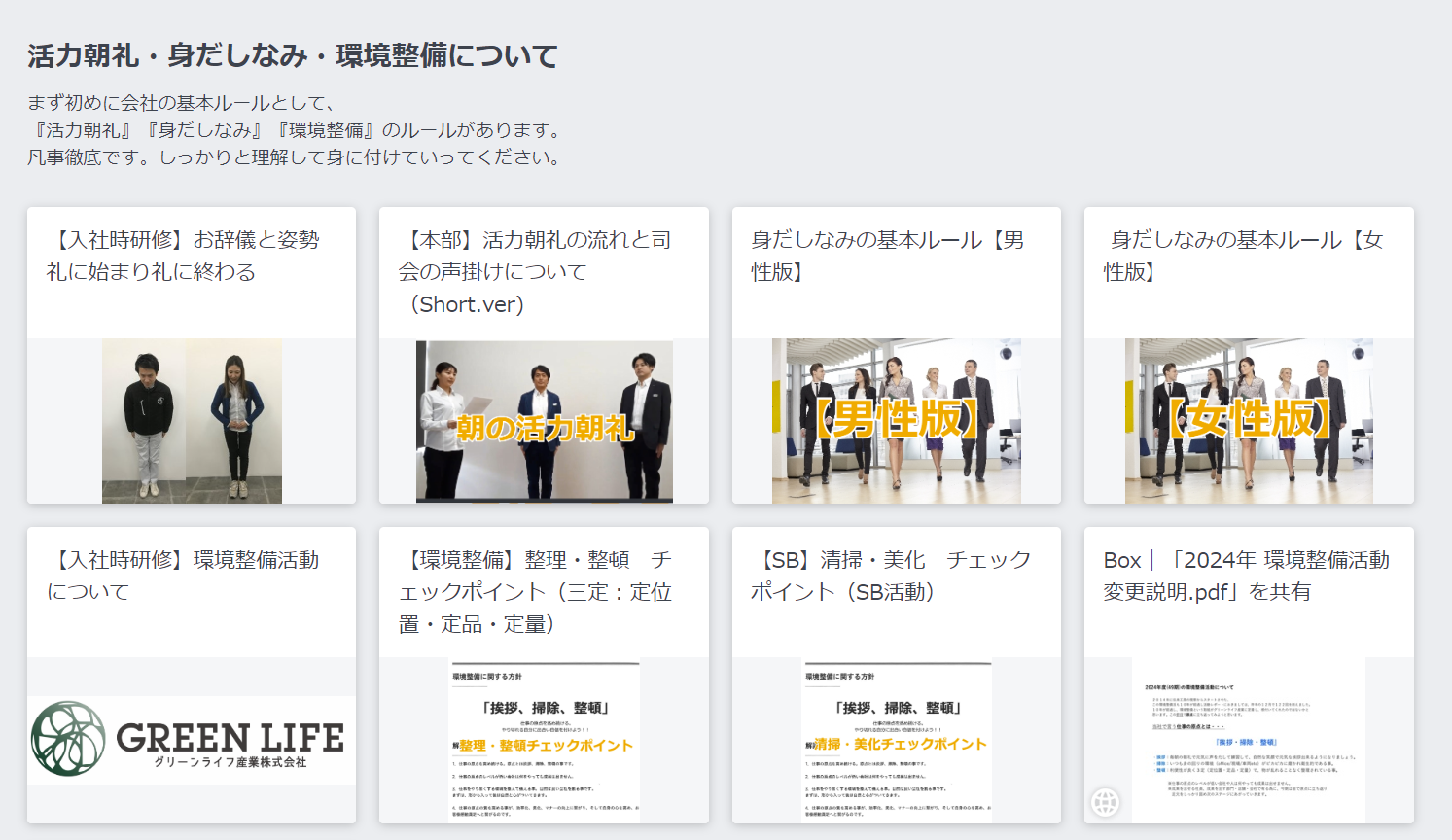Click the 清掃・美化チェックポイント document thumbnail

click(x=897, y=741)
